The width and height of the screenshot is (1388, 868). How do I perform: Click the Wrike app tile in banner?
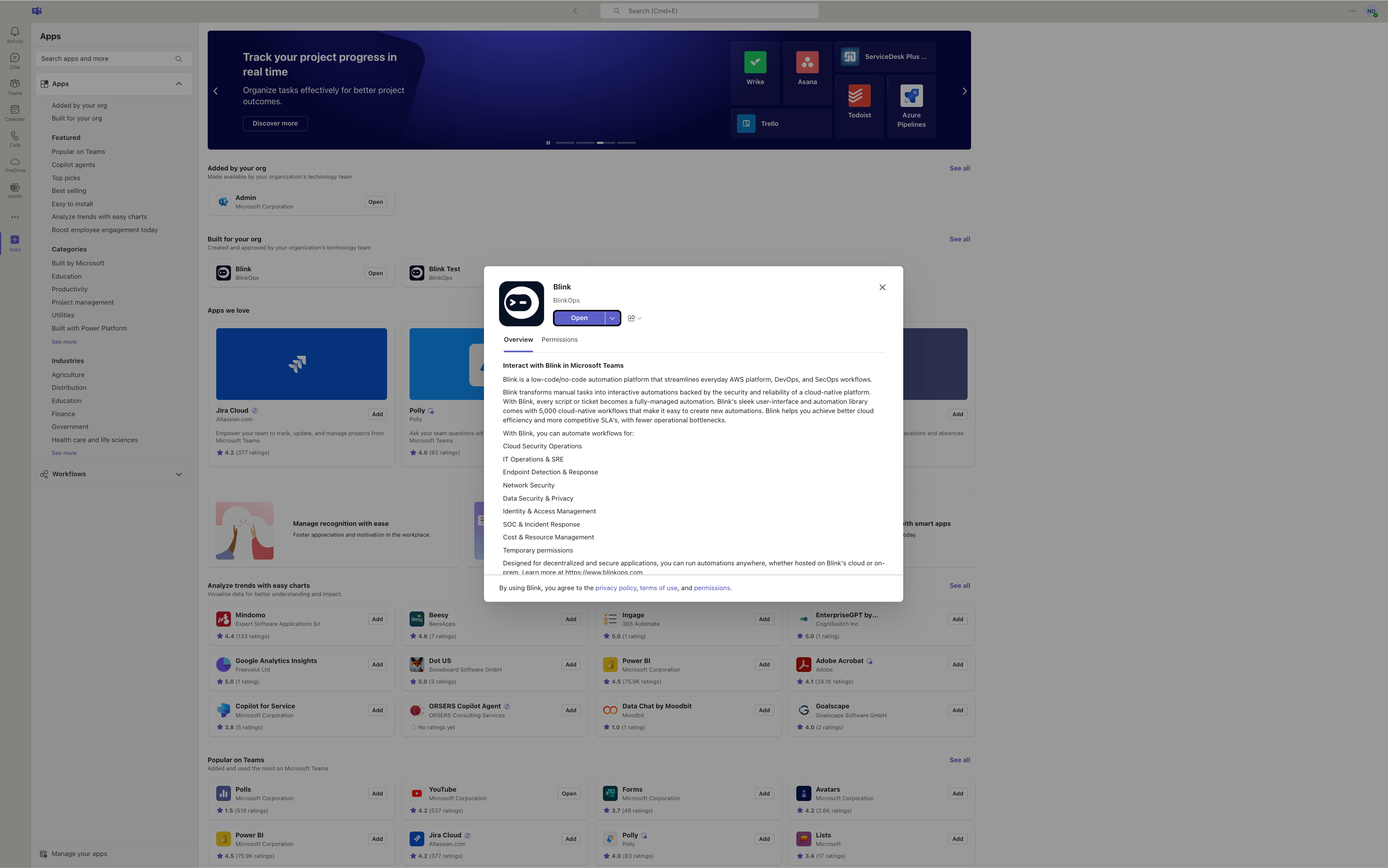pos(755,73)
